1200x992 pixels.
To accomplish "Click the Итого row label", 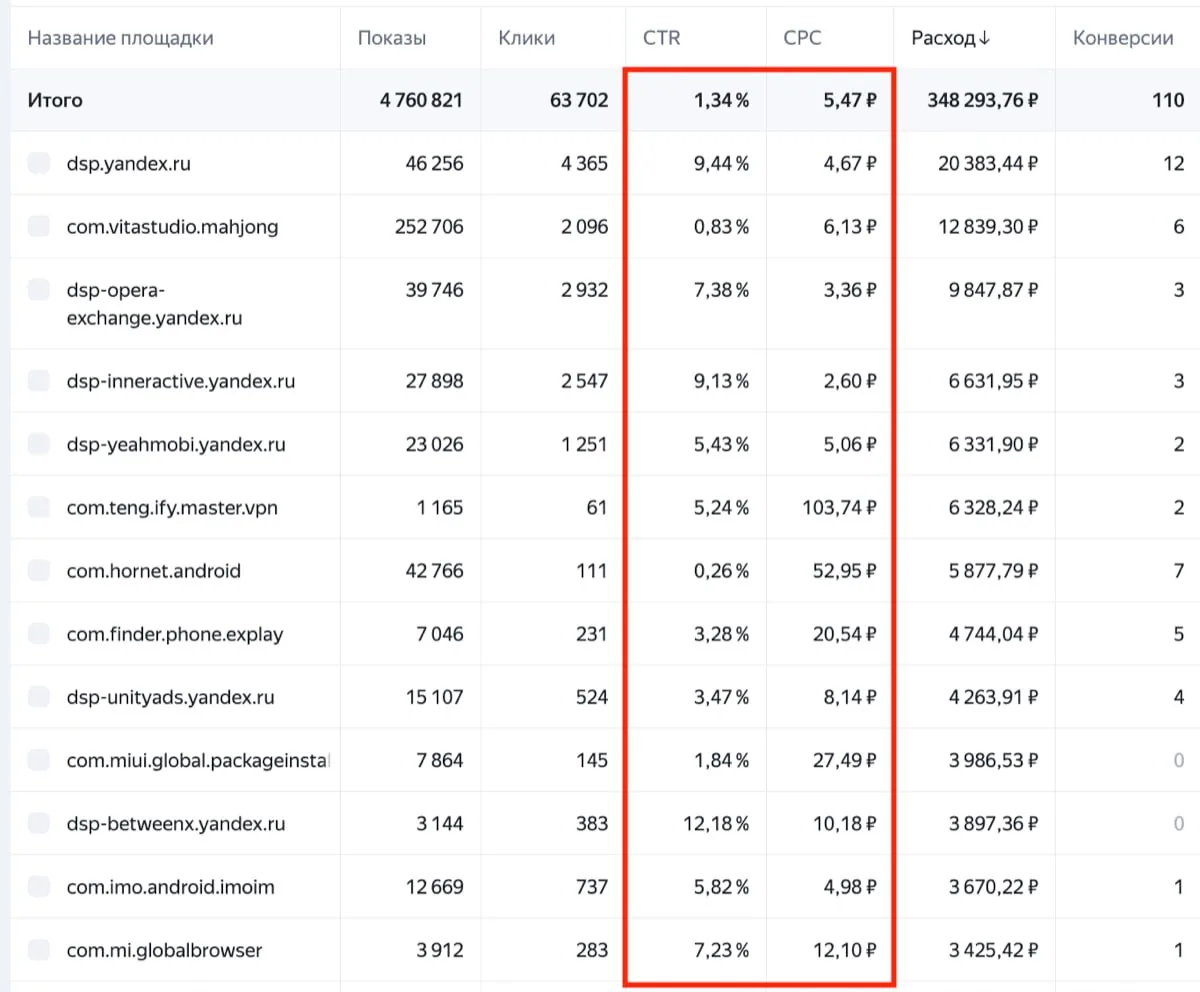I will 55,100.
